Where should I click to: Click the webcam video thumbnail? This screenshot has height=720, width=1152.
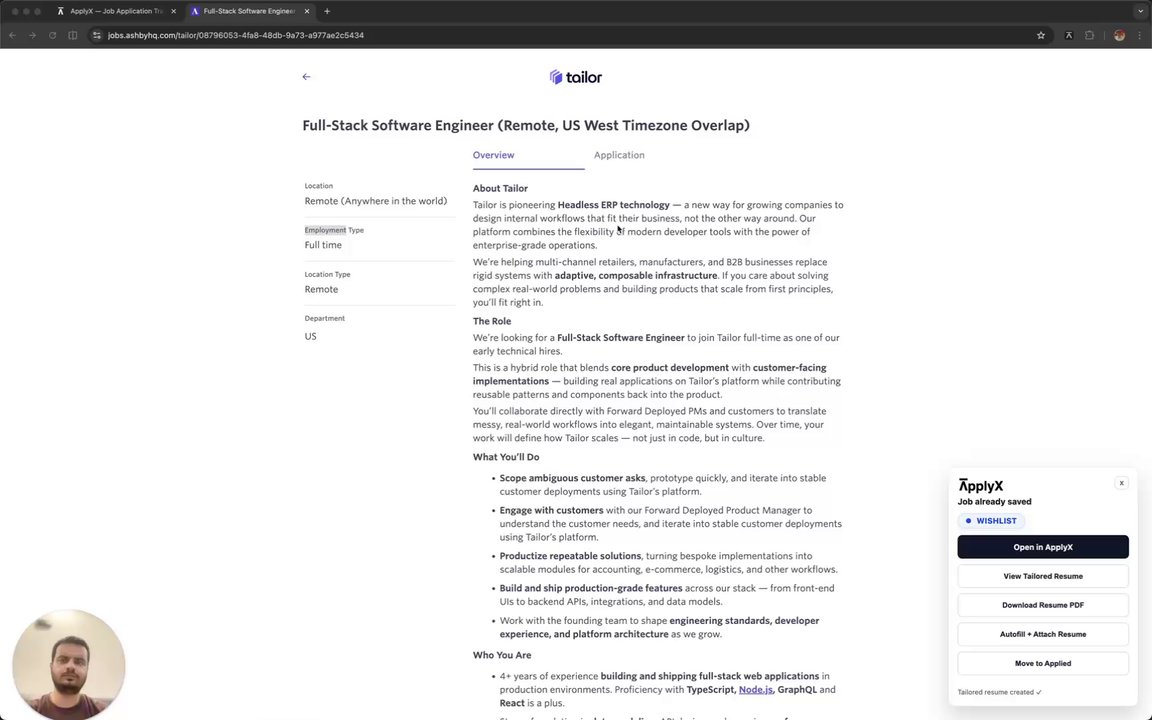pos(68,665)
